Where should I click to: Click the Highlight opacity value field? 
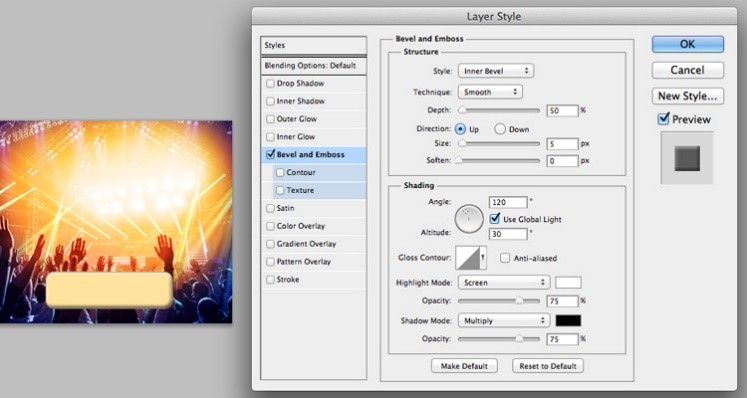[562, 301]
